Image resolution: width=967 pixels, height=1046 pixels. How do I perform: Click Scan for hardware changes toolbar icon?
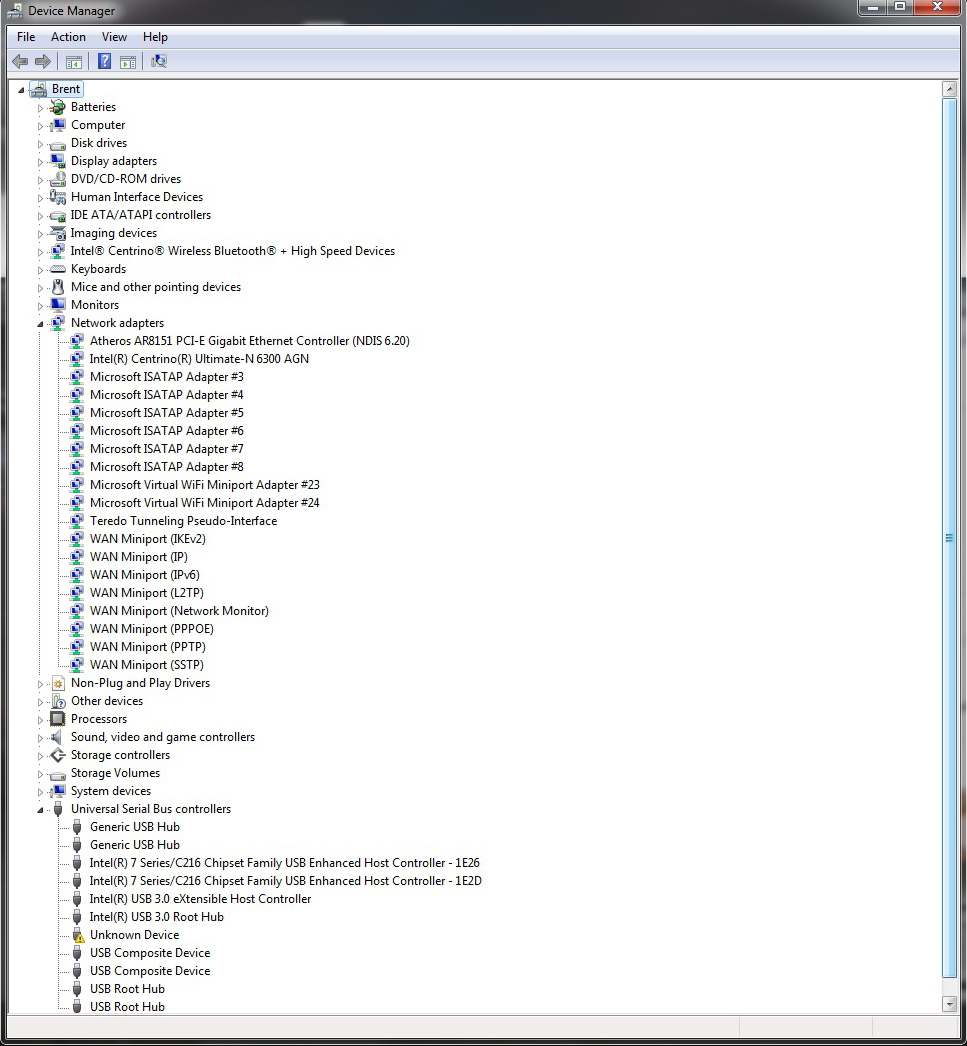(159, 61)
